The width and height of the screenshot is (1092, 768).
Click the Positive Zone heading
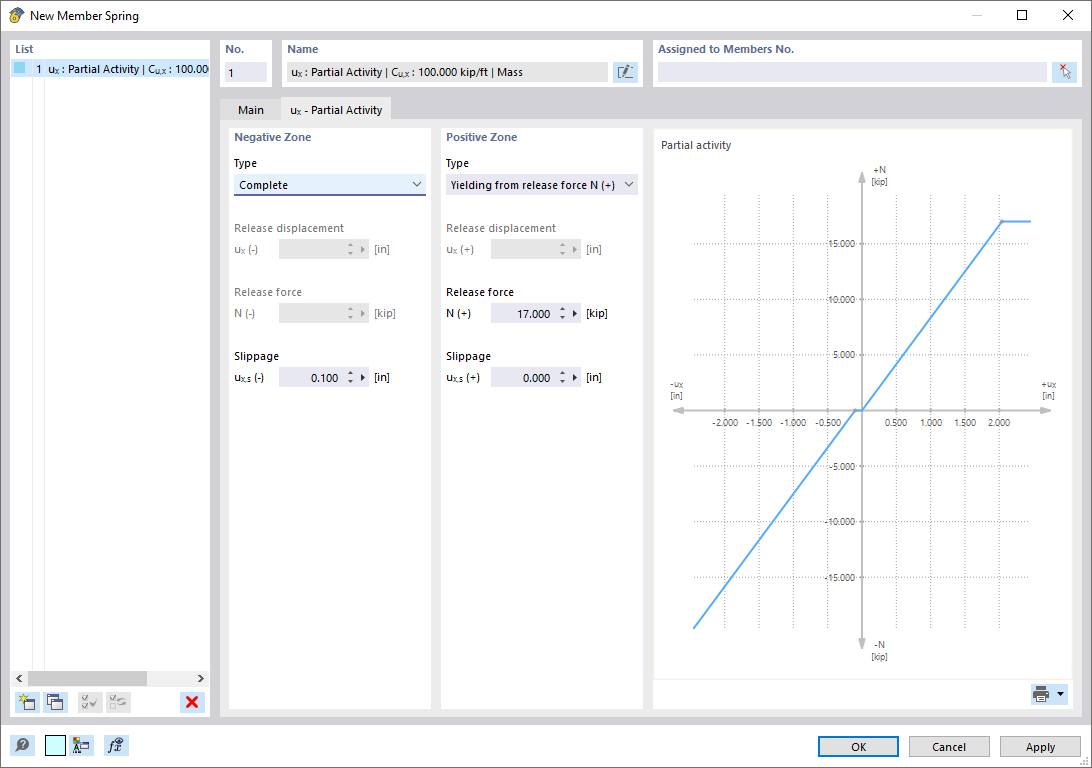(481, 137)
